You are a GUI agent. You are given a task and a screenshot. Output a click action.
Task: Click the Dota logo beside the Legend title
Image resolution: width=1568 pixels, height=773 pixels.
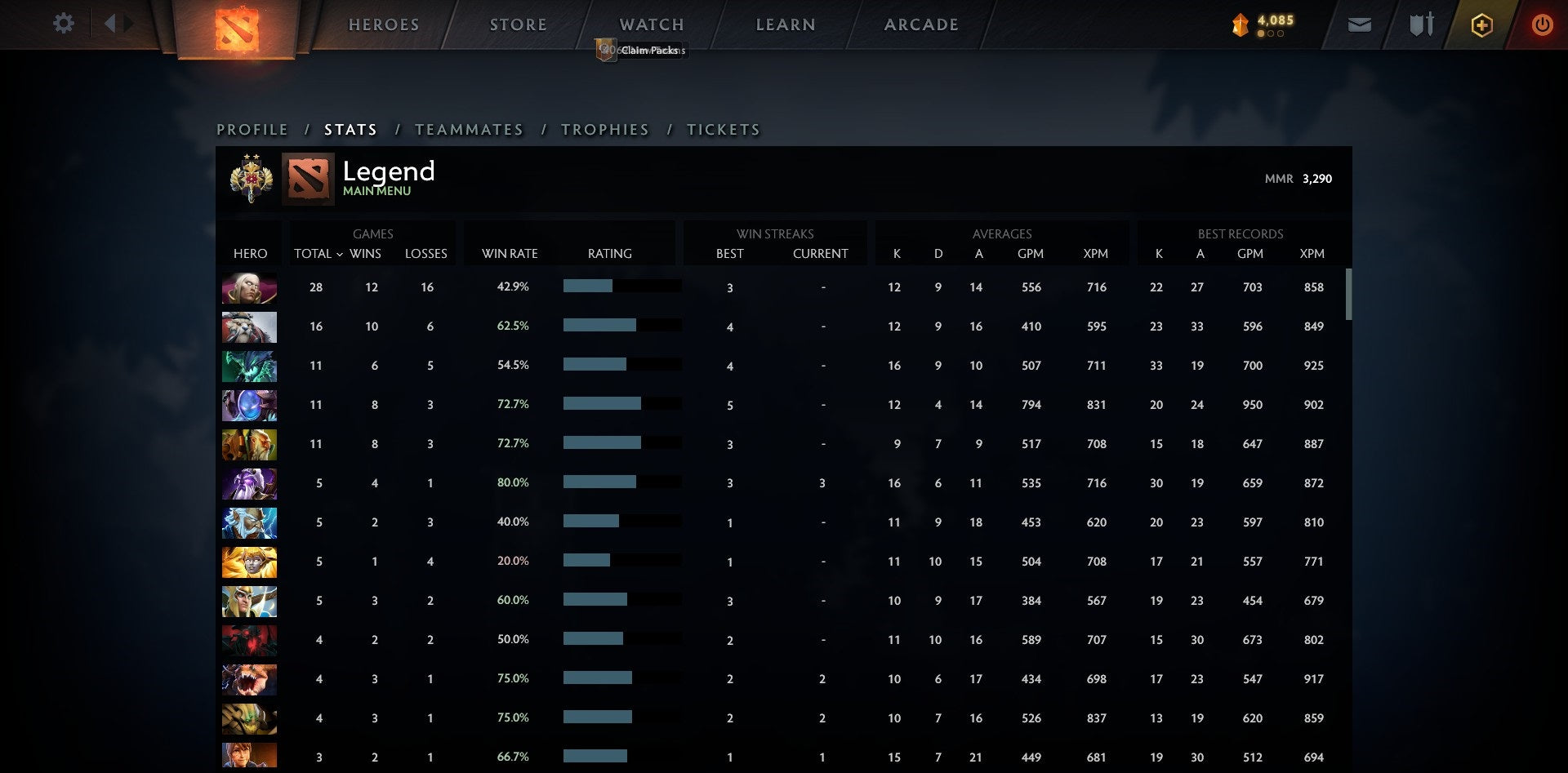307,177
